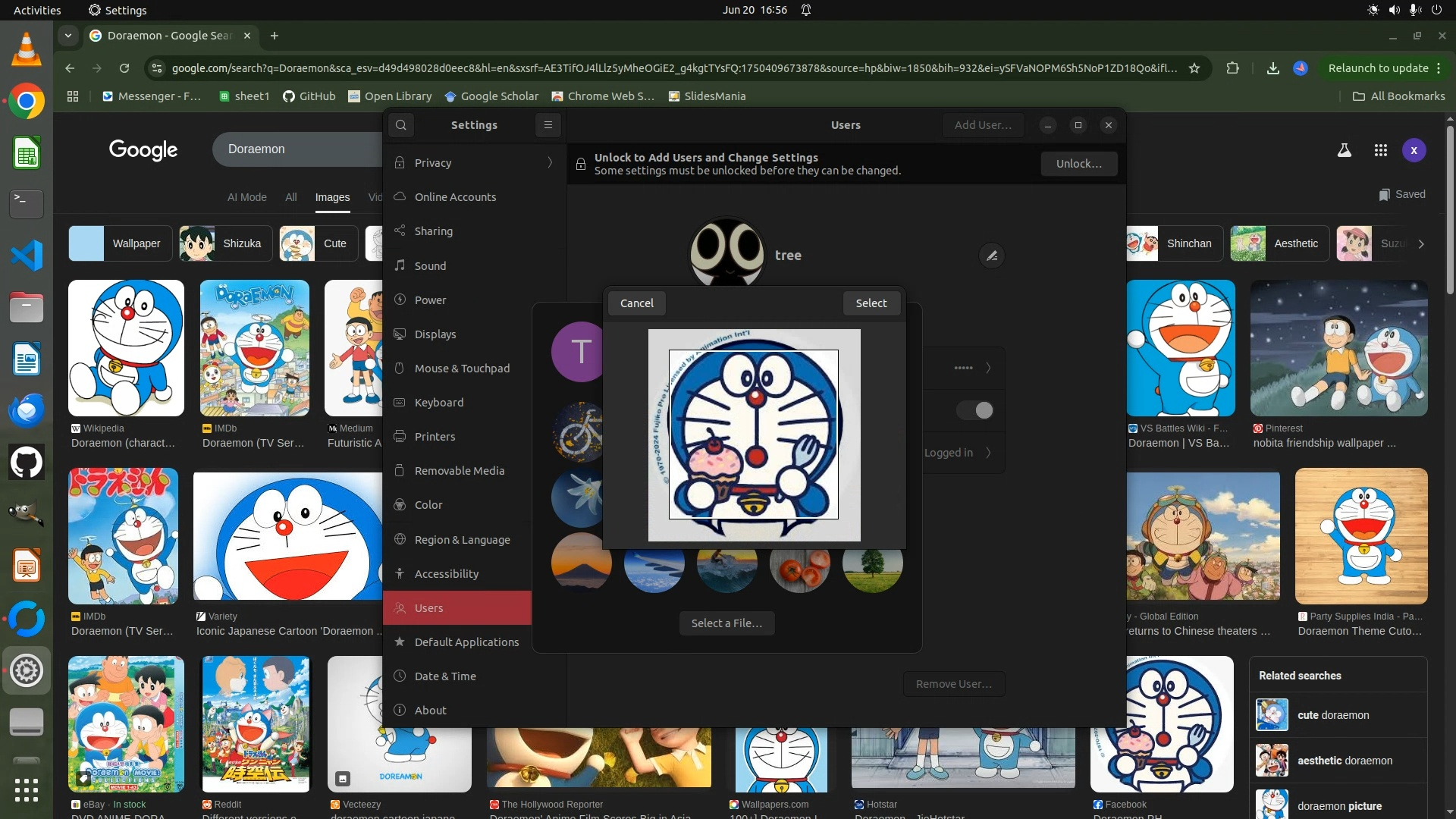The image size is (1456, 819).
Task: Click the Chrome extensions puzzle icon
Action: click(x=1232, y=68)
